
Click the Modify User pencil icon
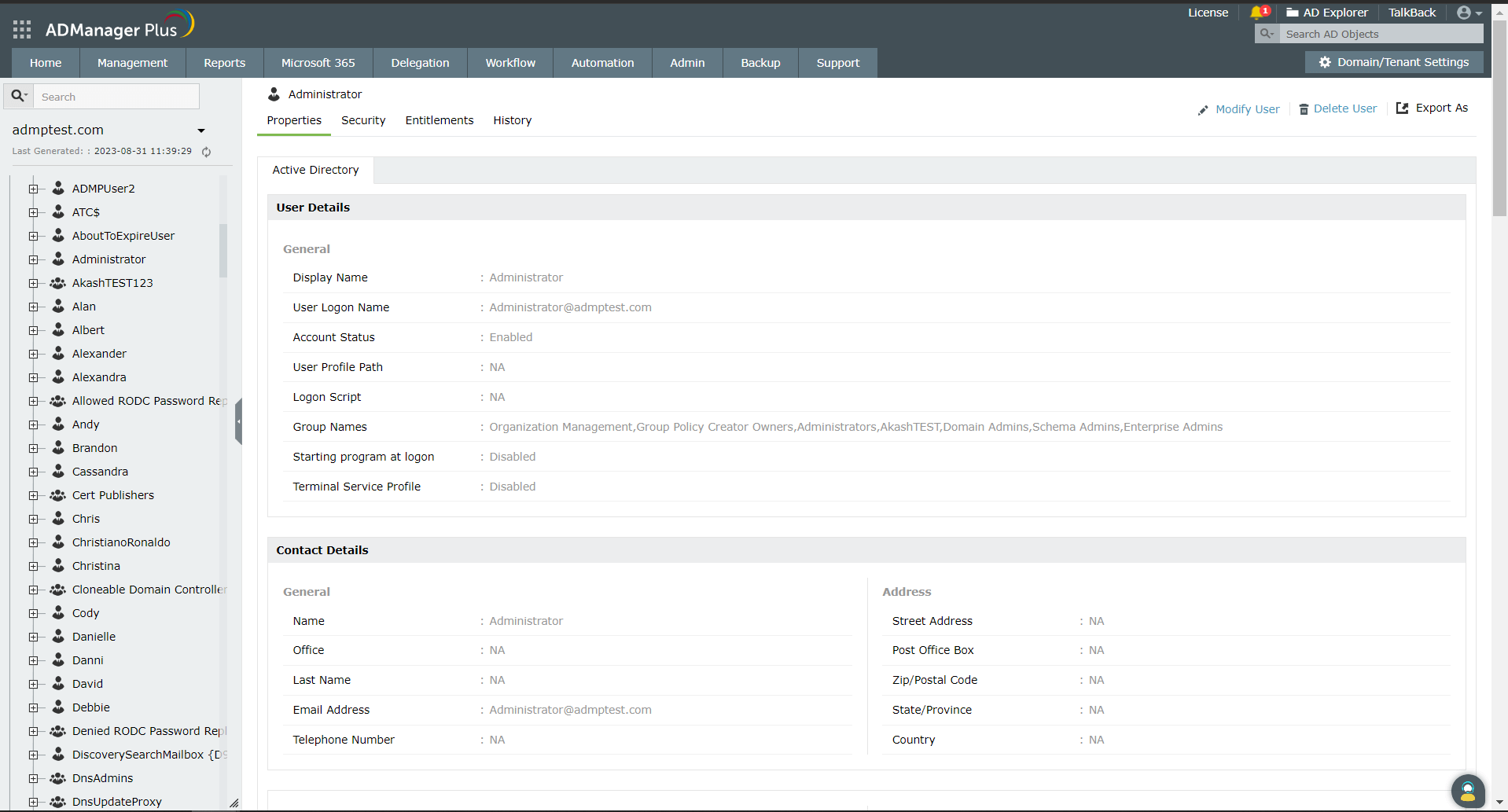tap(1203, 110)
